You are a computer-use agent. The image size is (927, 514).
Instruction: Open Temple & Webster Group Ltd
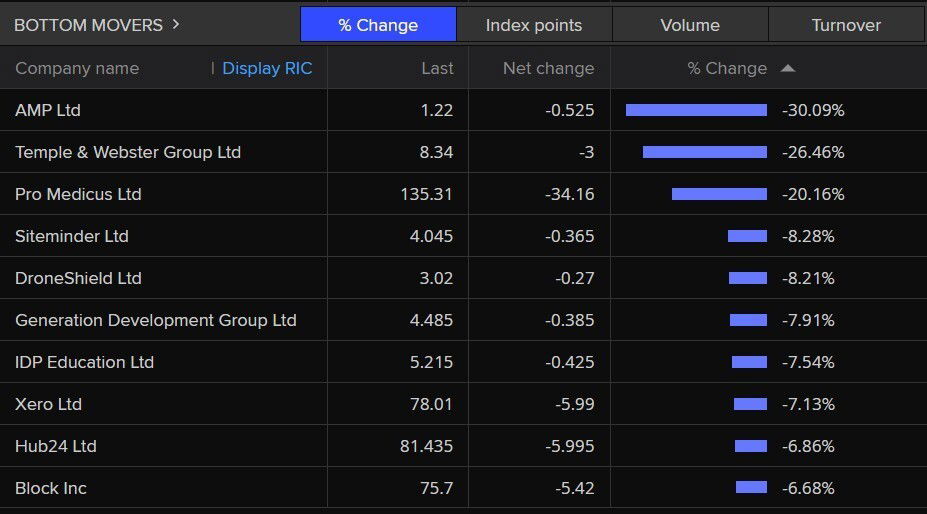(x=128, y=152)
